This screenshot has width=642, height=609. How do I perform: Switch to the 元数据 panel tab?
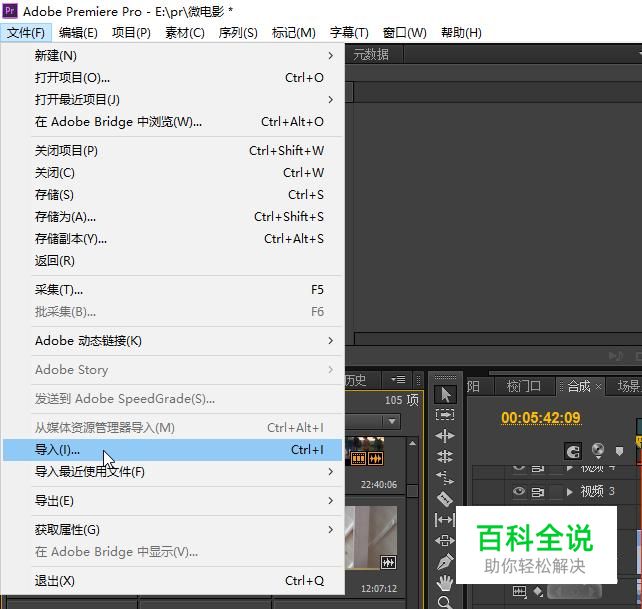[x=371, y=54]
